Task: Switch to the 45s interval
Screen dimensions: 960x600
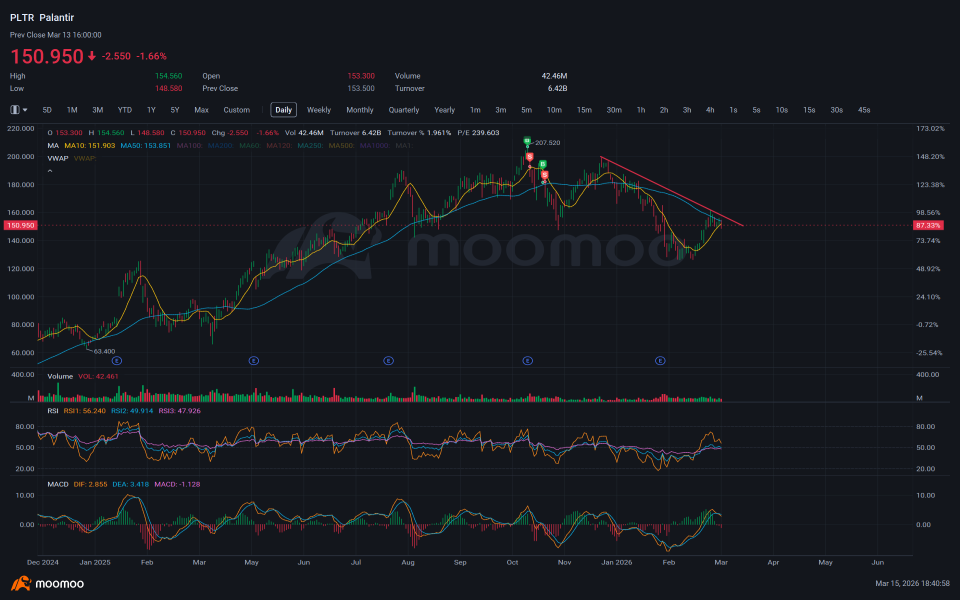Action: 864,110
